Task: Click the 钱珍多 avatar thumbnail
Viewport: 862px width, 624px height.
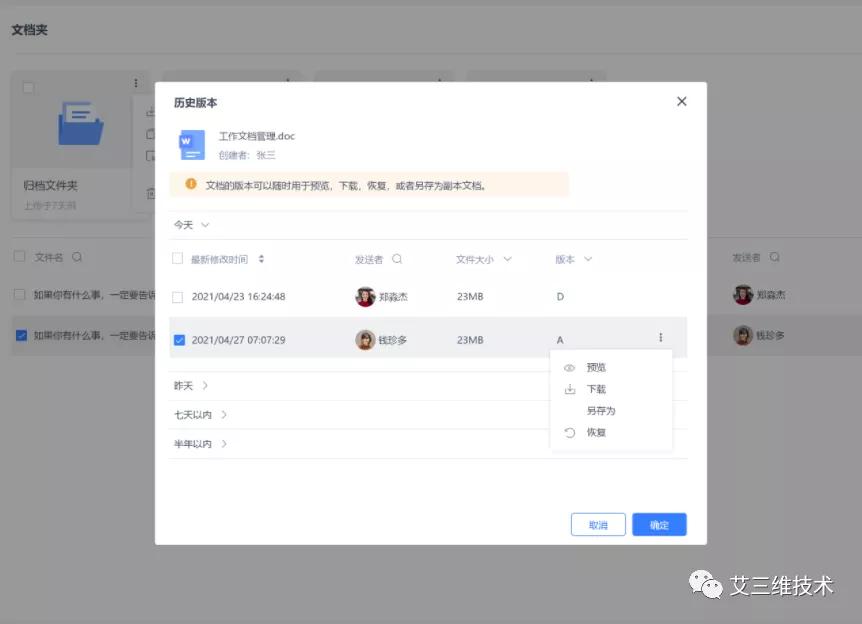Action: pos(367,338)
